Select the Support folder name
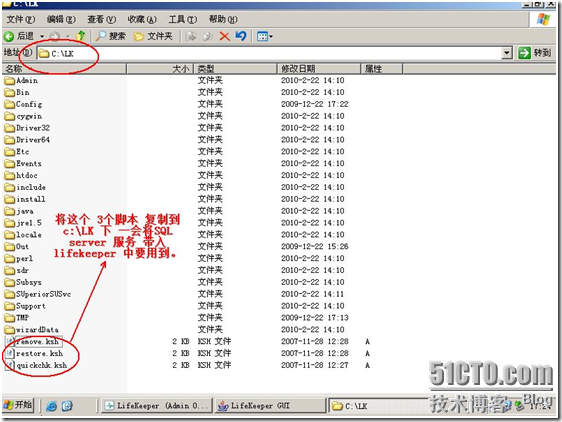 click(31, 306)
